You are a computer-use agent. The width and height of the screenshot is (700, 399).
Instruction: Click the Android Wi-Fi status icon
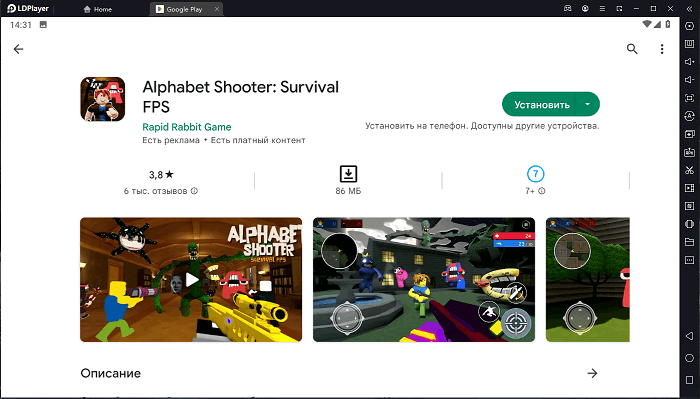click(647, 24)
